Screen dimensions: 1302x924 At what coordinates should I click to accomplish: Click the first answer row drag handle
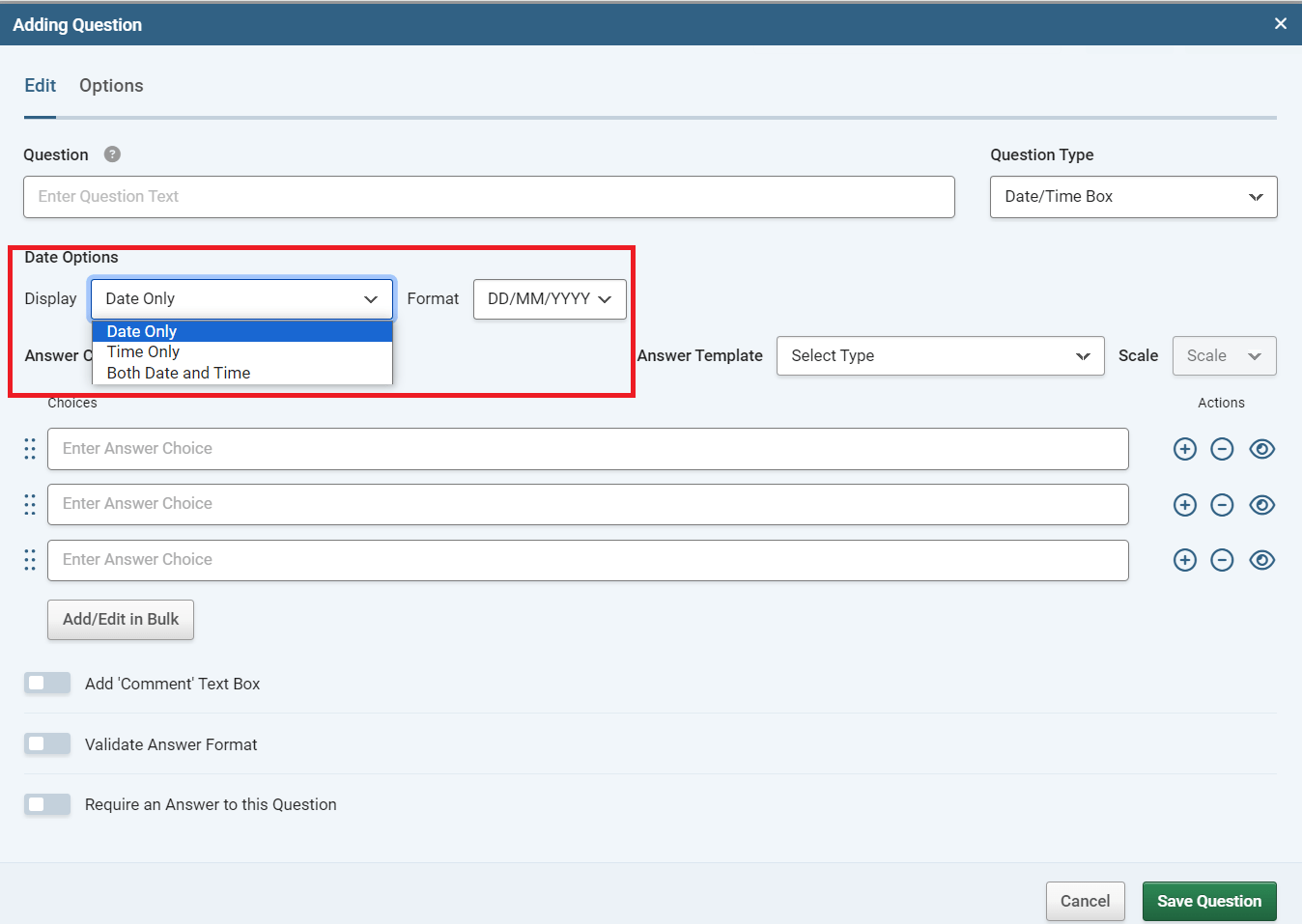(x=30, y=449)
